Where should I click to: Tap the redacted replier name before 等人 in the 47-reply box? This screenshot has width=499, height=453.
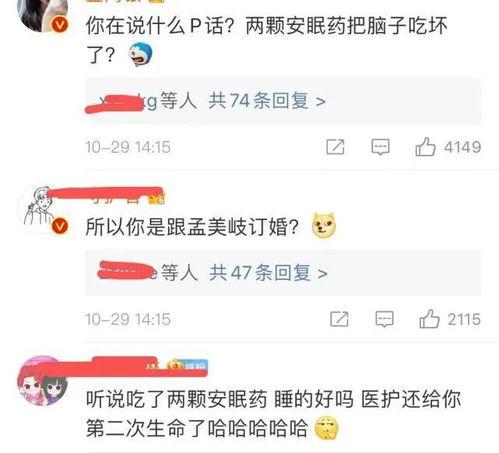127,271
